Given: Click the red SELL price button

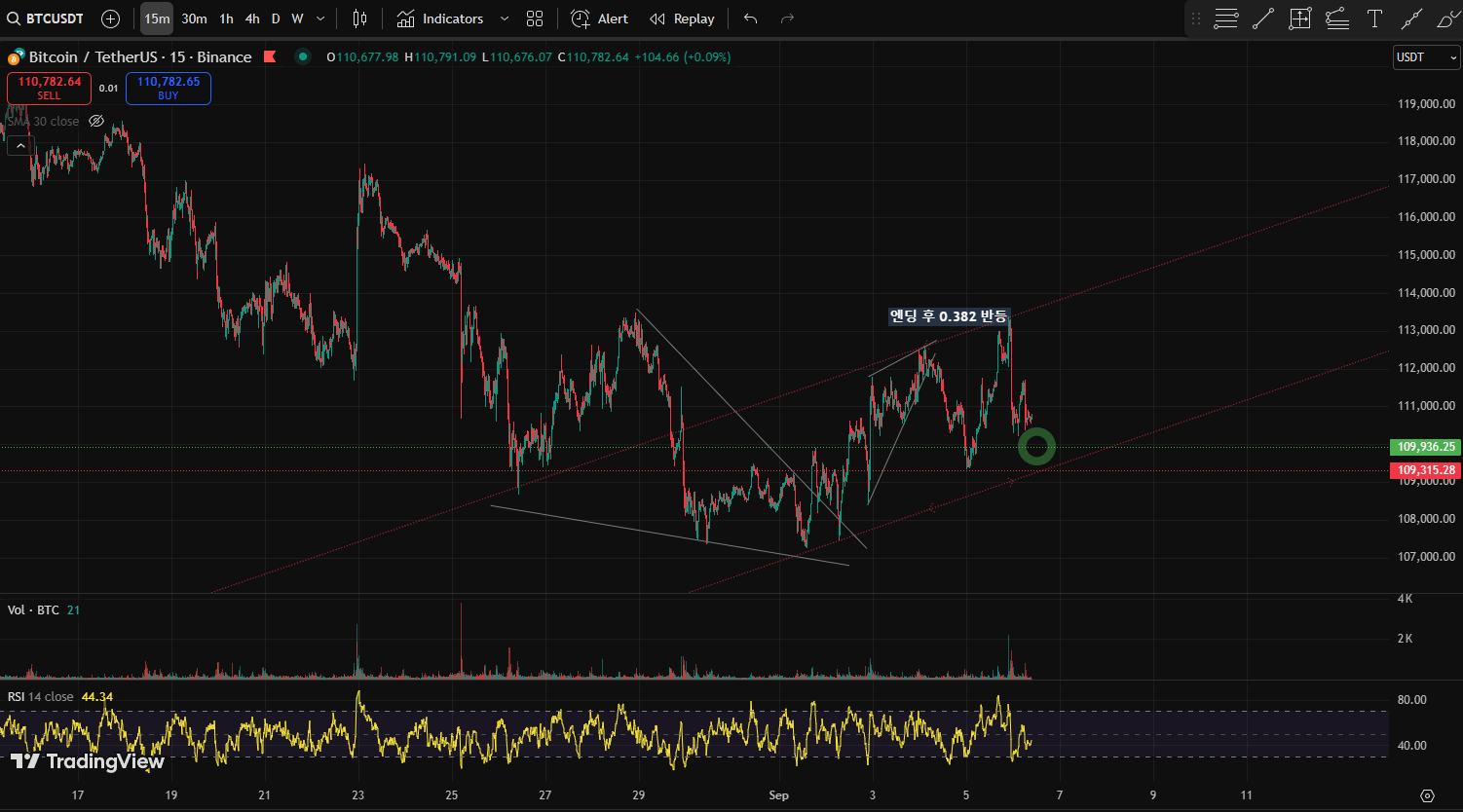Looking at the screenshot, I should pyautogui.click(x=50, y=89).
